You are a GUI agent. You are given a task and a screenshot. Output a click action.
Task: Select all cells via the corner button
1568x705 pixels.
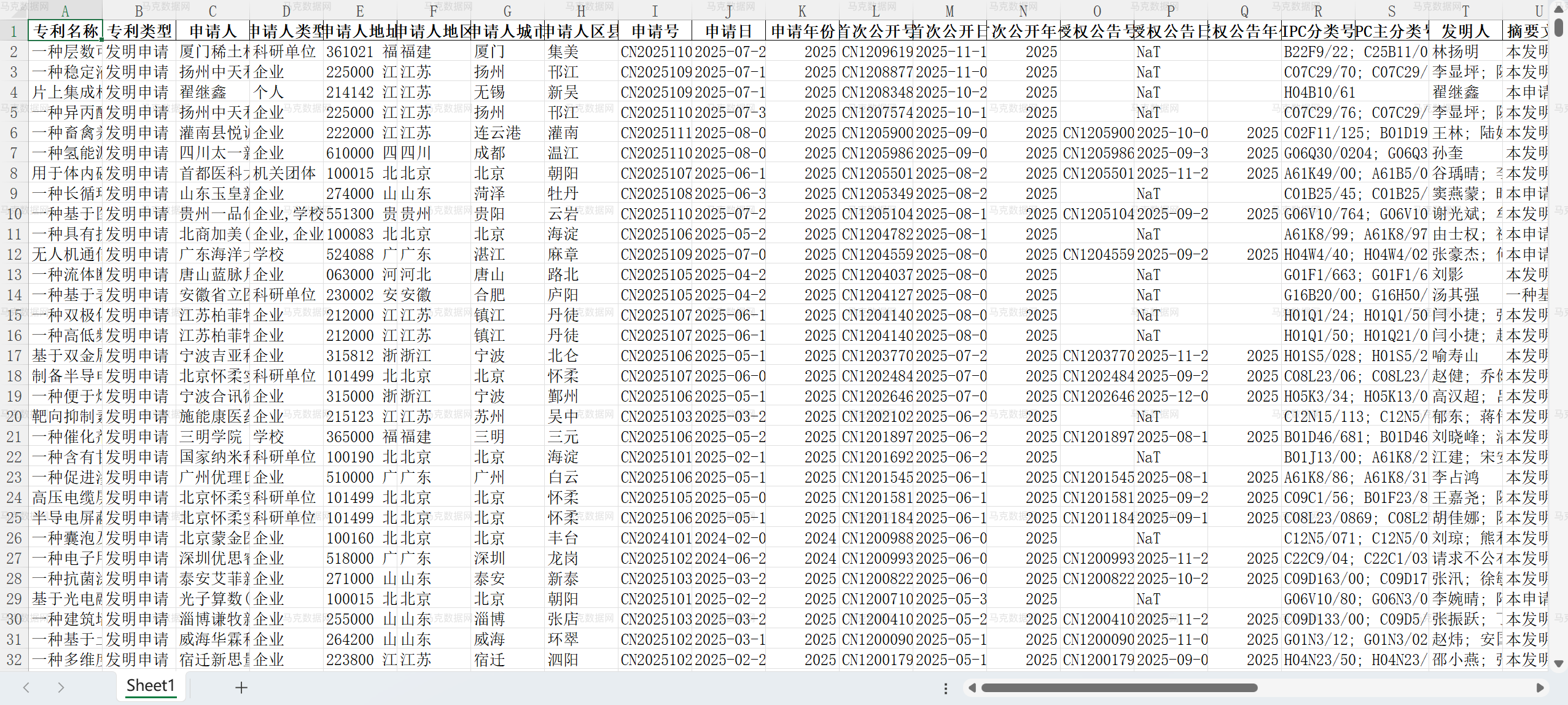coord(14,10)
